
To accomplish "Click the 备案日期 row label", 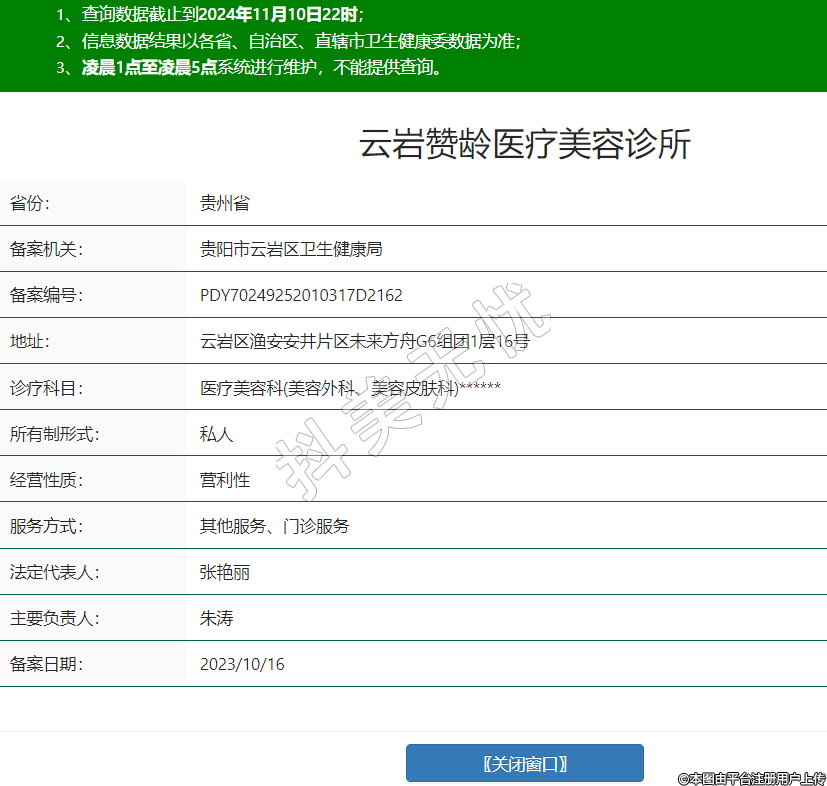I will 46,665.
